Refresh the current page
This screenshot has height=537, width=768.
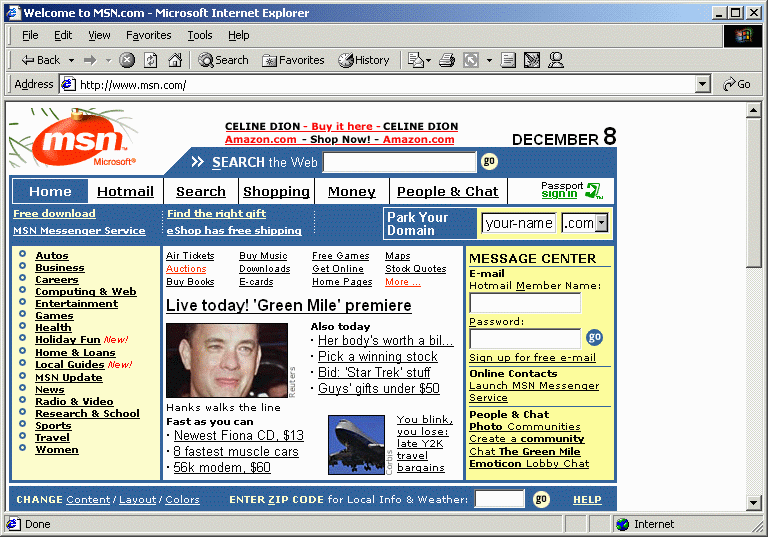click(151, 60)
